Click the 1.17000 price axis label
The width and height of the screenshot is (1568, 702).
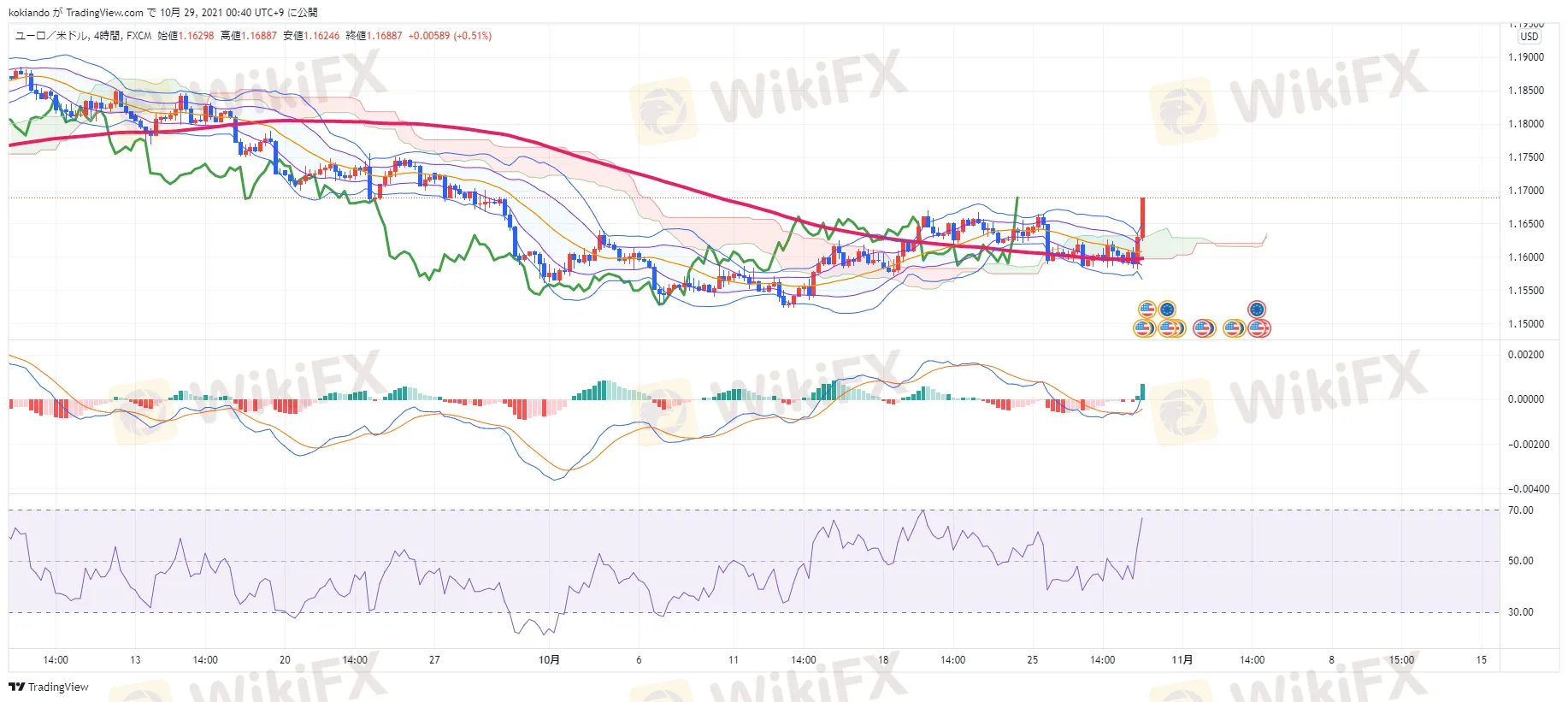(1525, 191)
